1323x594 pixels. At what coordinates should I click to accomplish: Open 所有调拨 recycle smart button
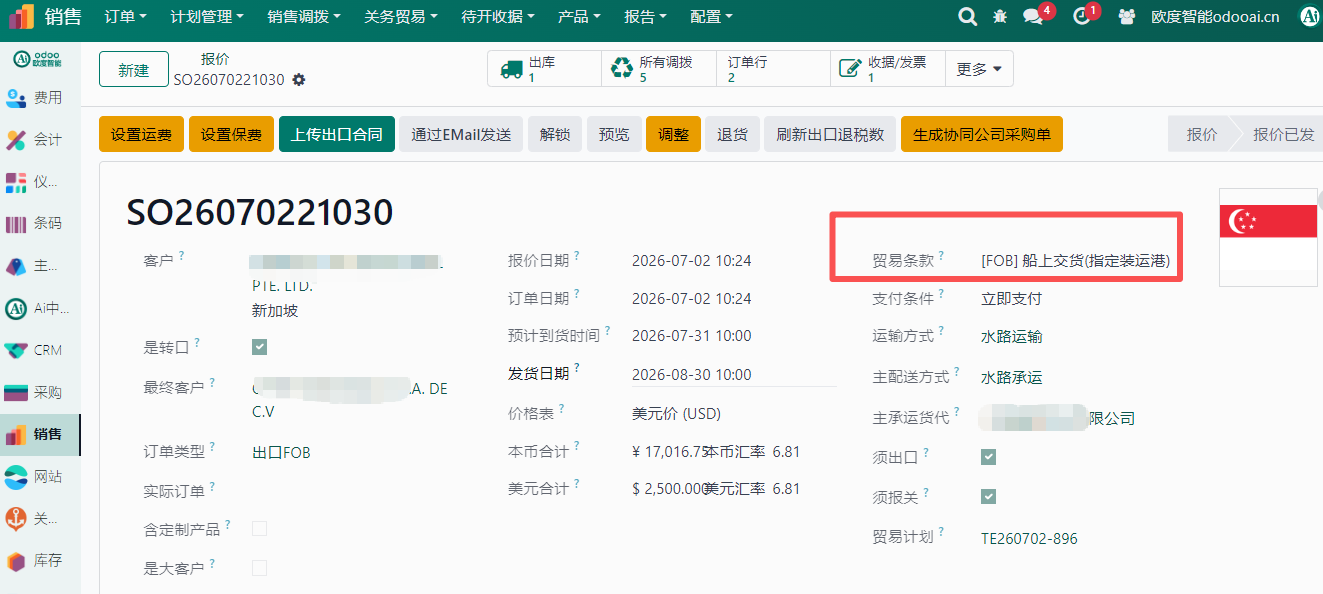(x=658, y=69)
